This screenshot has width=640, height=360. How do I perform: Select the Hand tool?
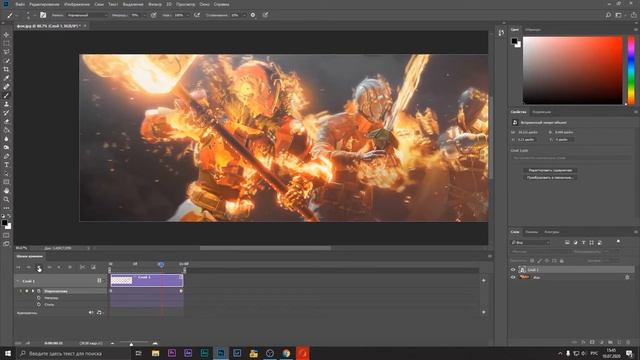[6, 191]
